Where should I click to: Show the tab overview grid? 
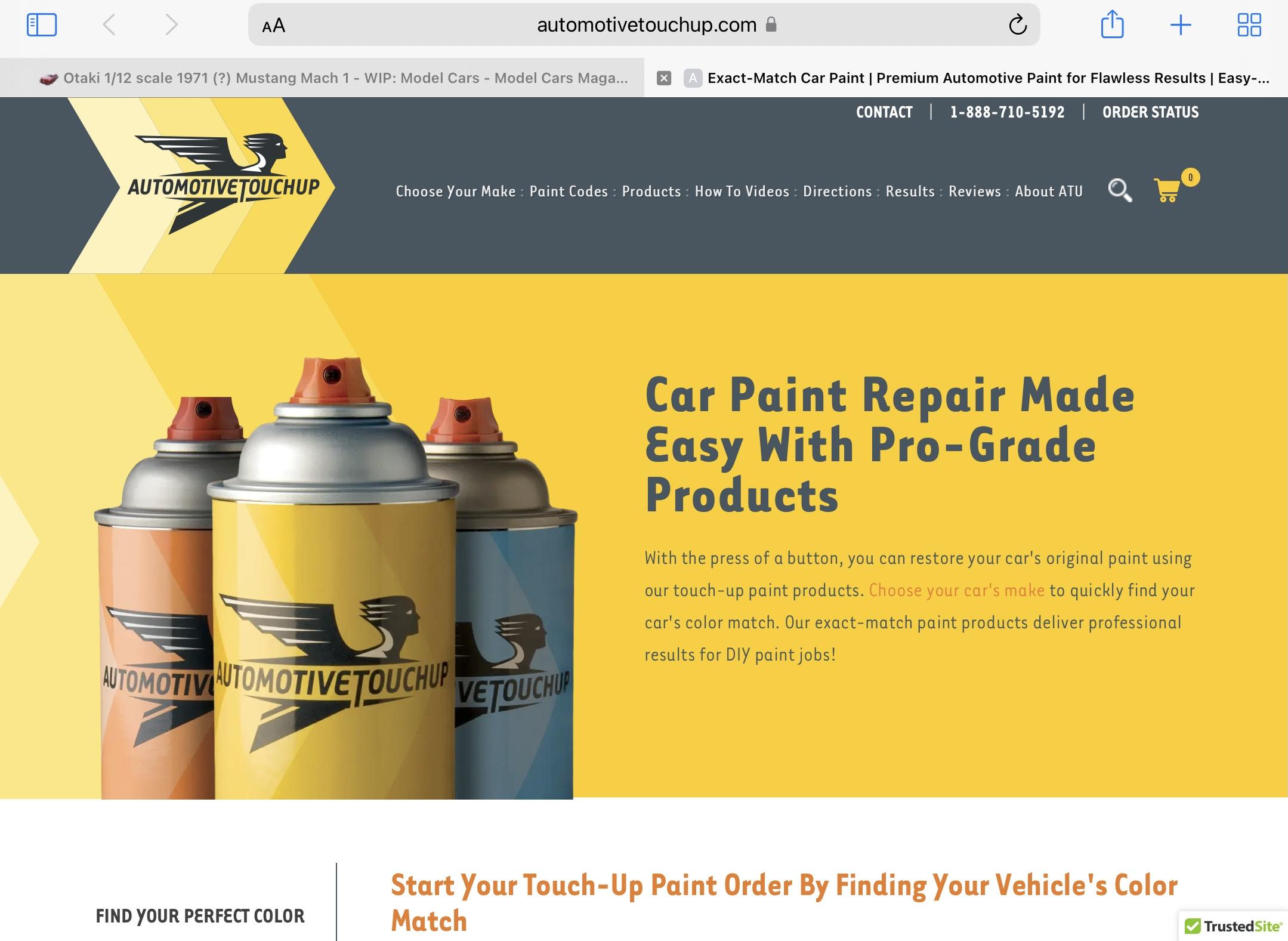point(1249,25)
